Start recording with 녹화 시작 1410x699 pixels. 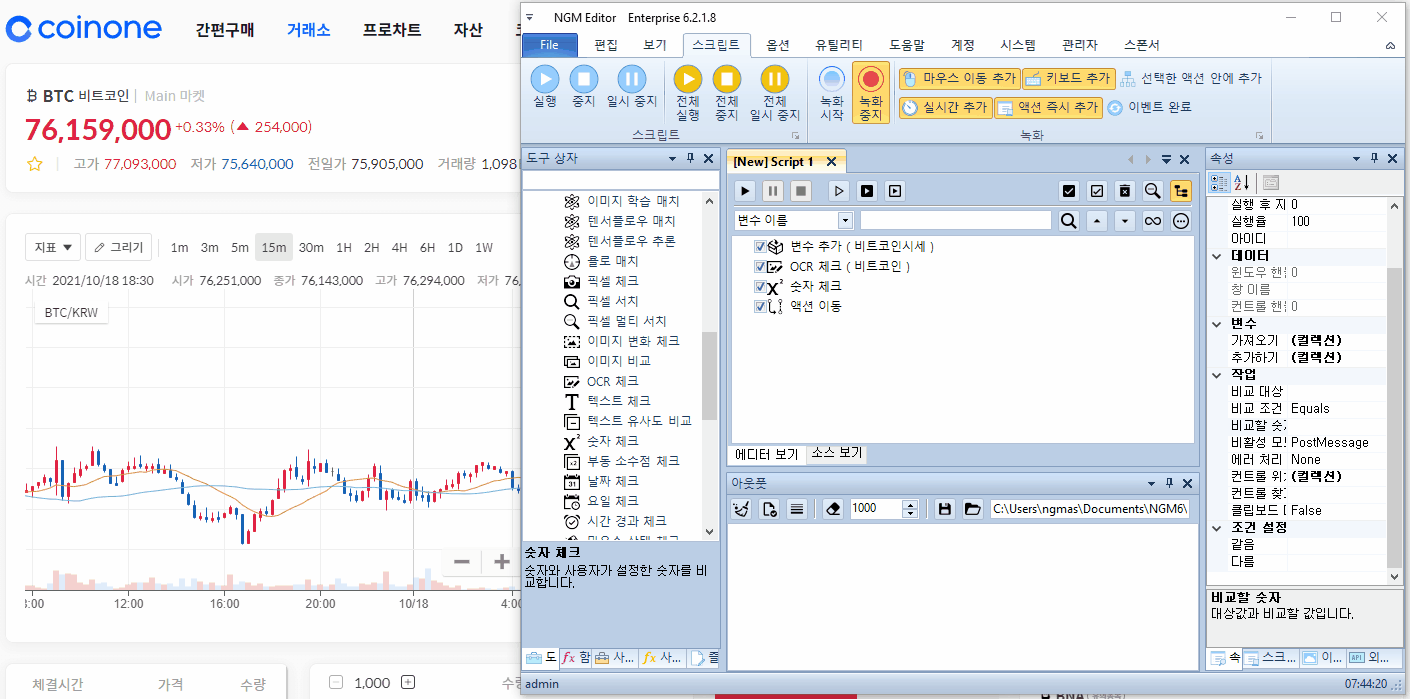pos(832,92)
